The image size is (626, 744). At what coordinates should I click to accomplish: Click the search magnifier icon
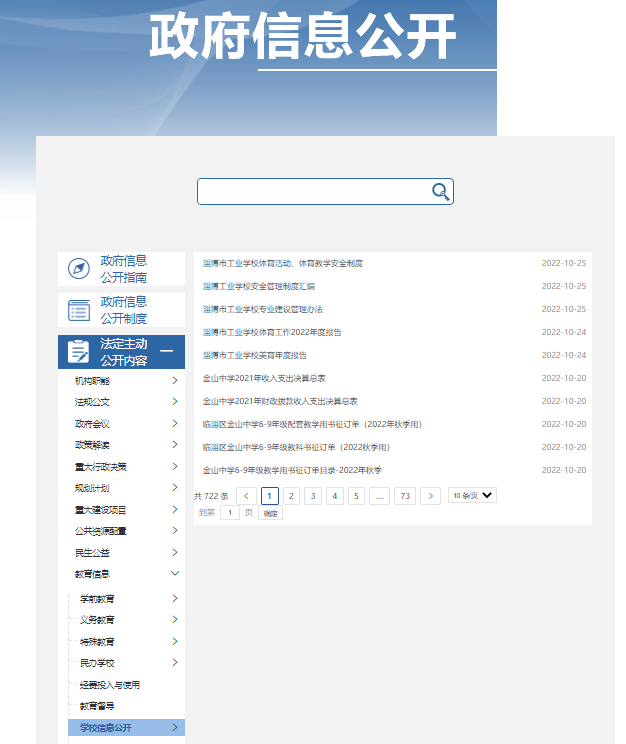click(440, 192)
